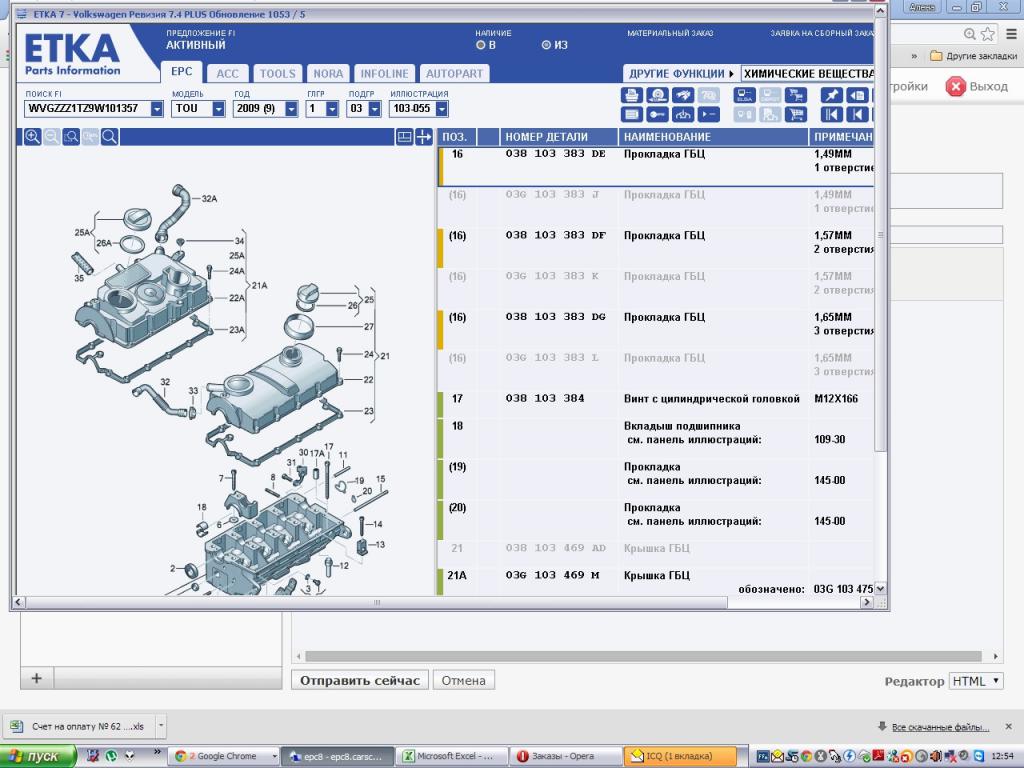Screen dimensions: 1024x768
Task: Open the shopping cart icon in the bottom toolbar row
Action: 795,115
